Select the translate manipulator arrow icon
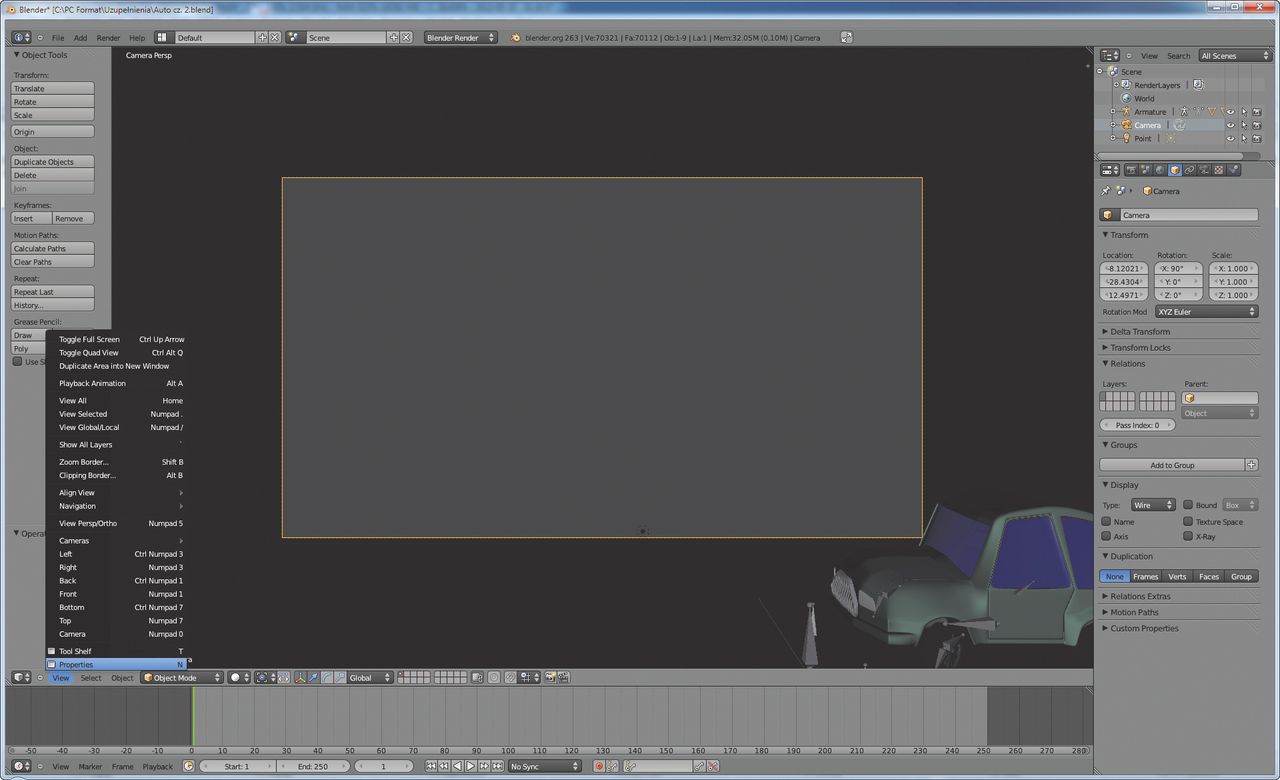The height and width of the screenshot is (780, 1280). pos(313,678)
